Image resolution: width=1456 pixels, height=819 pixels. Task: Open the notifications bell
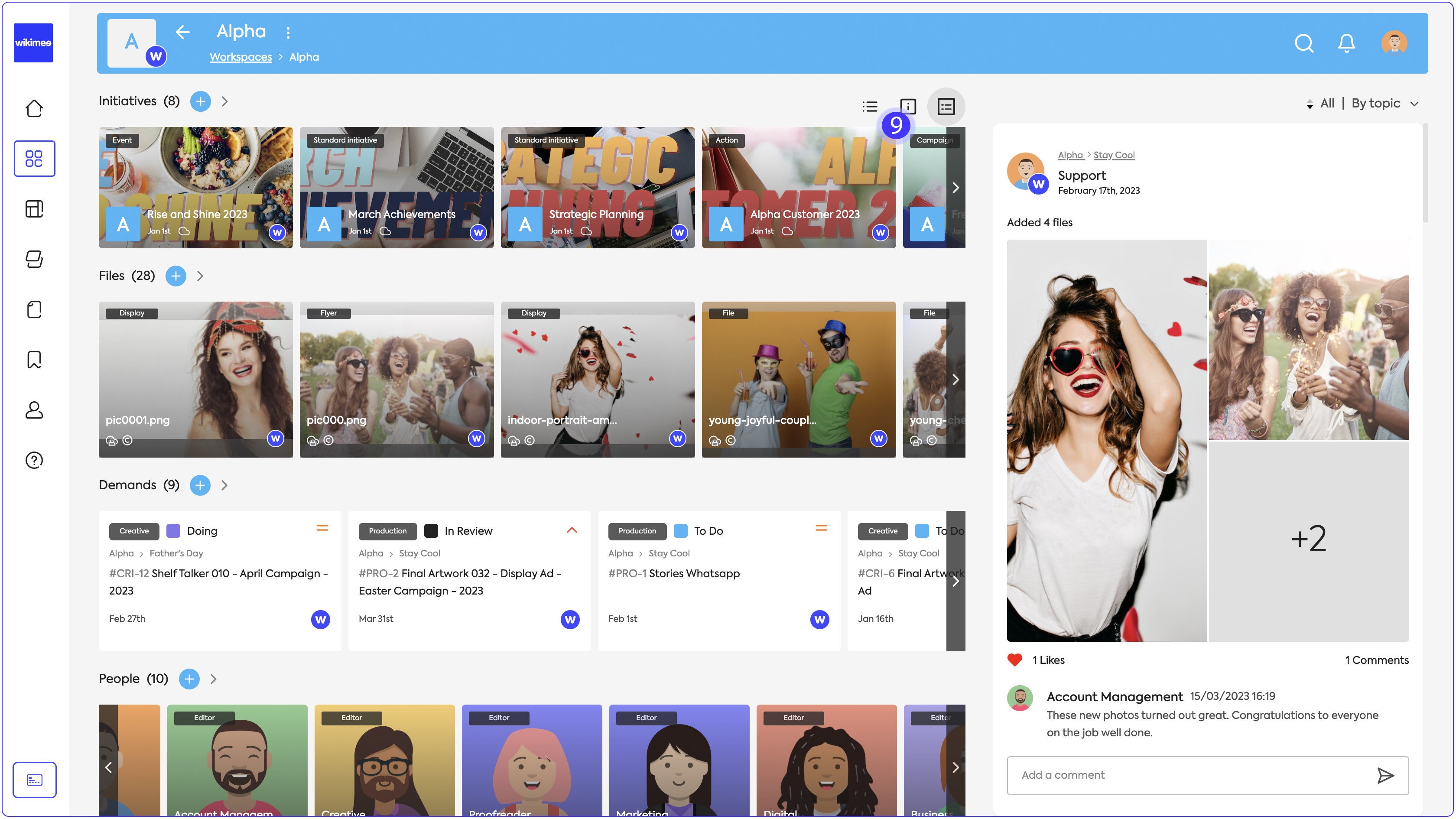pyautogui.click(x=1346, y=43)
